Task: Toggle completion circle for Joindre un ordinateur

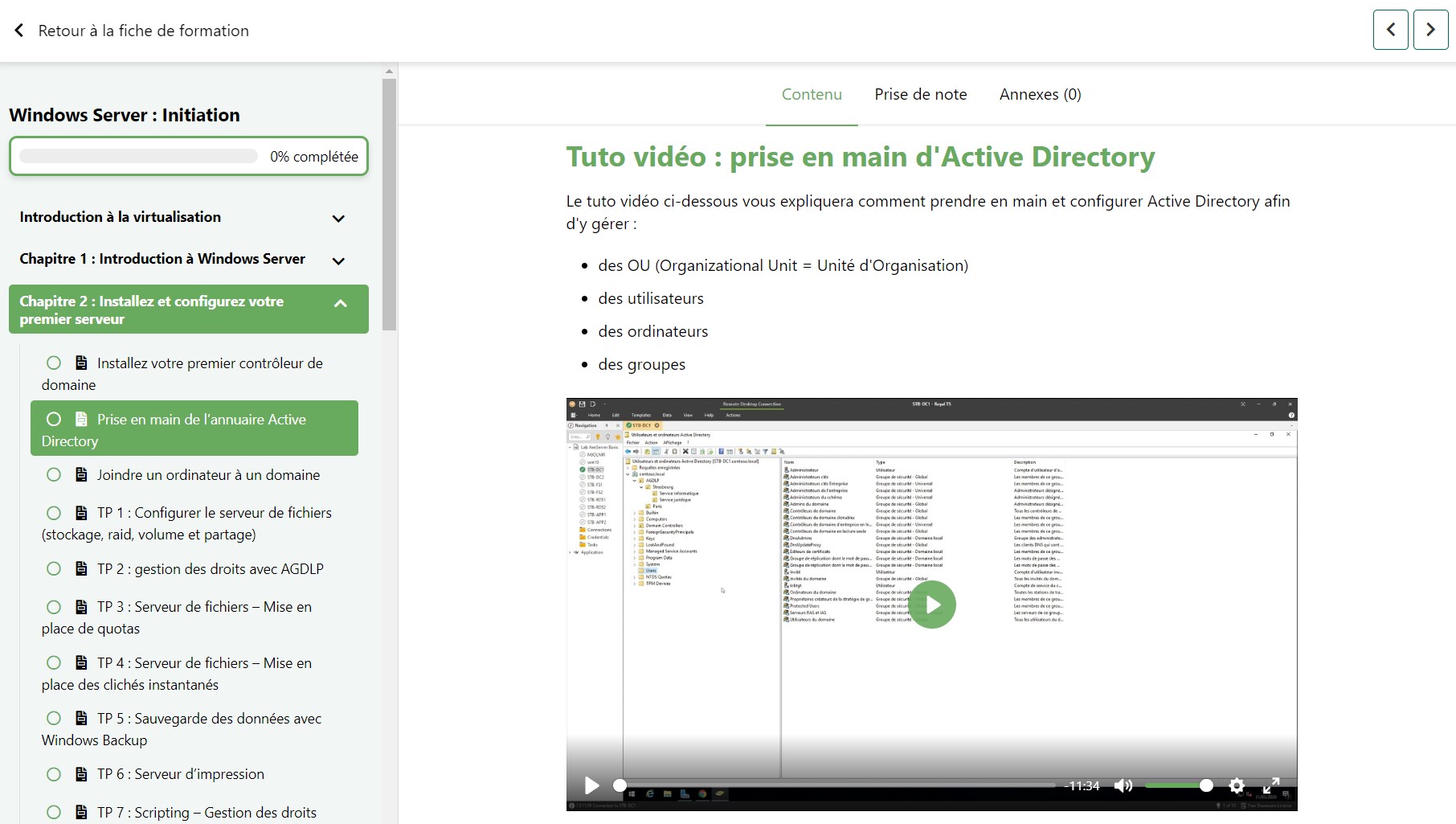Action: pyautogui.click(x=54, y=475)
